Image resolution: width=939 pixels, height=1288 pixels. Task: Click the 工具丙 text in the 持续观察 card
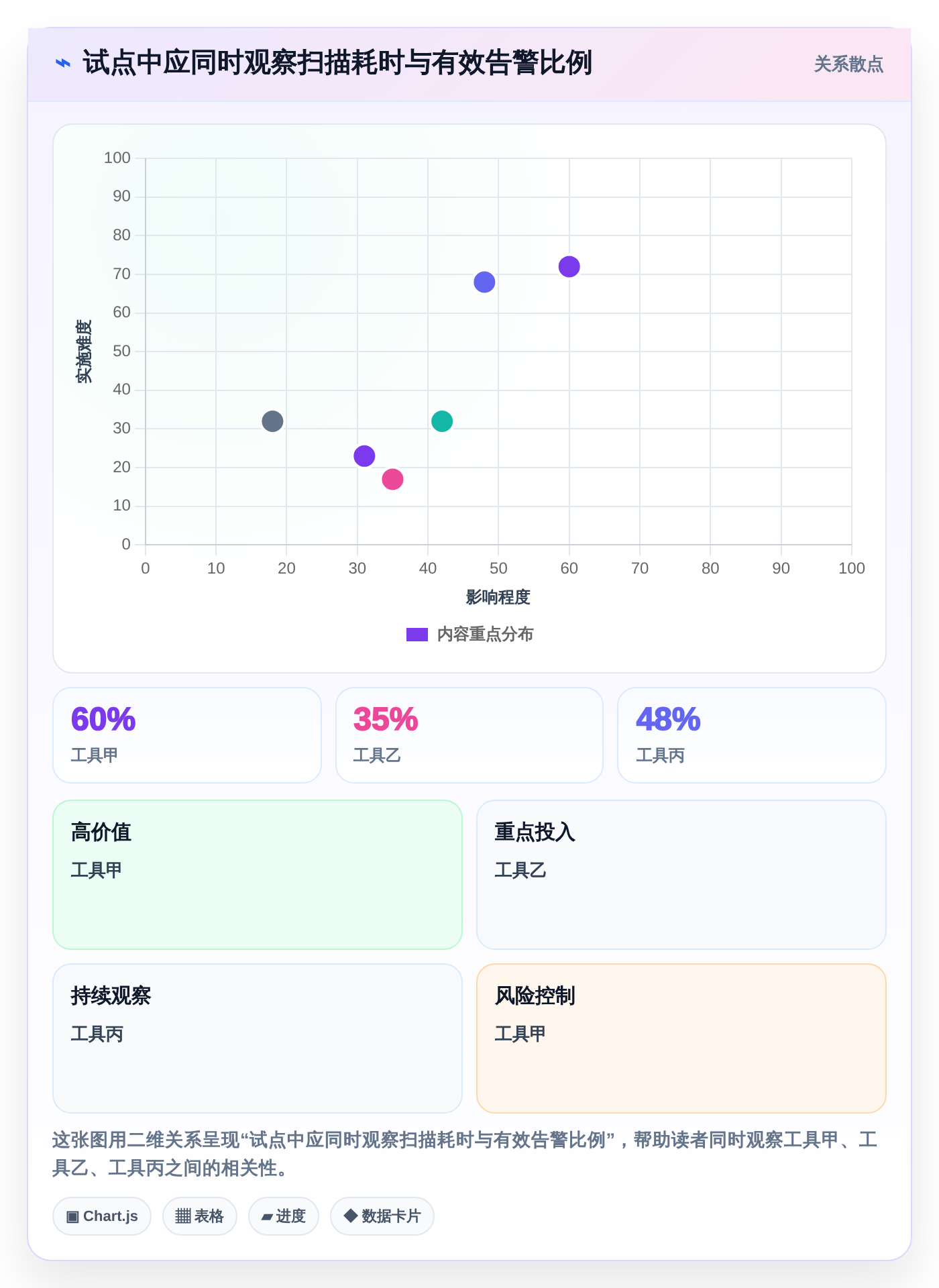coord(97,1034)
